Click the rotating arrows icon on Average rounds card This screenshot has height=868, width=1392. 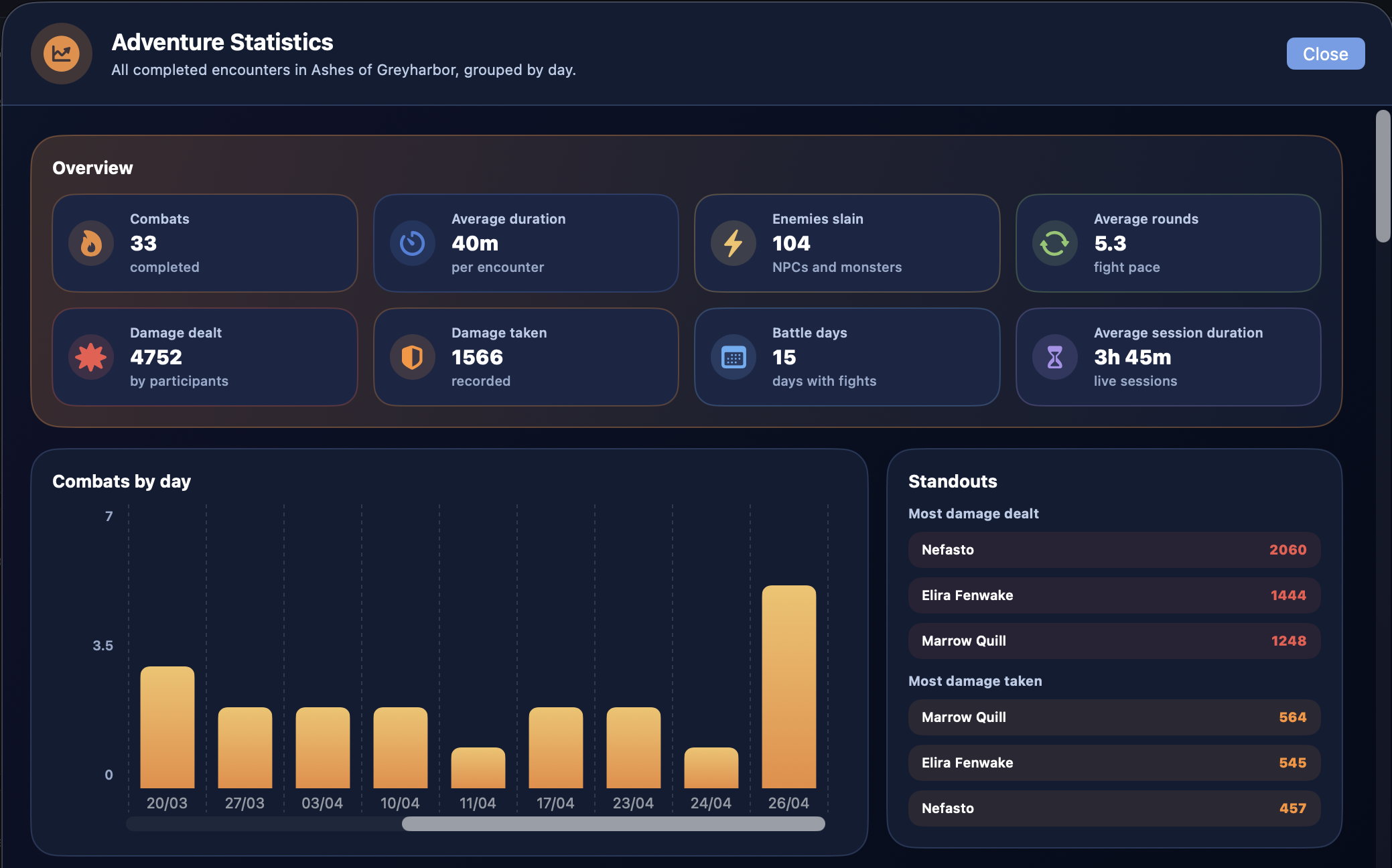[x=1054, y=243]
